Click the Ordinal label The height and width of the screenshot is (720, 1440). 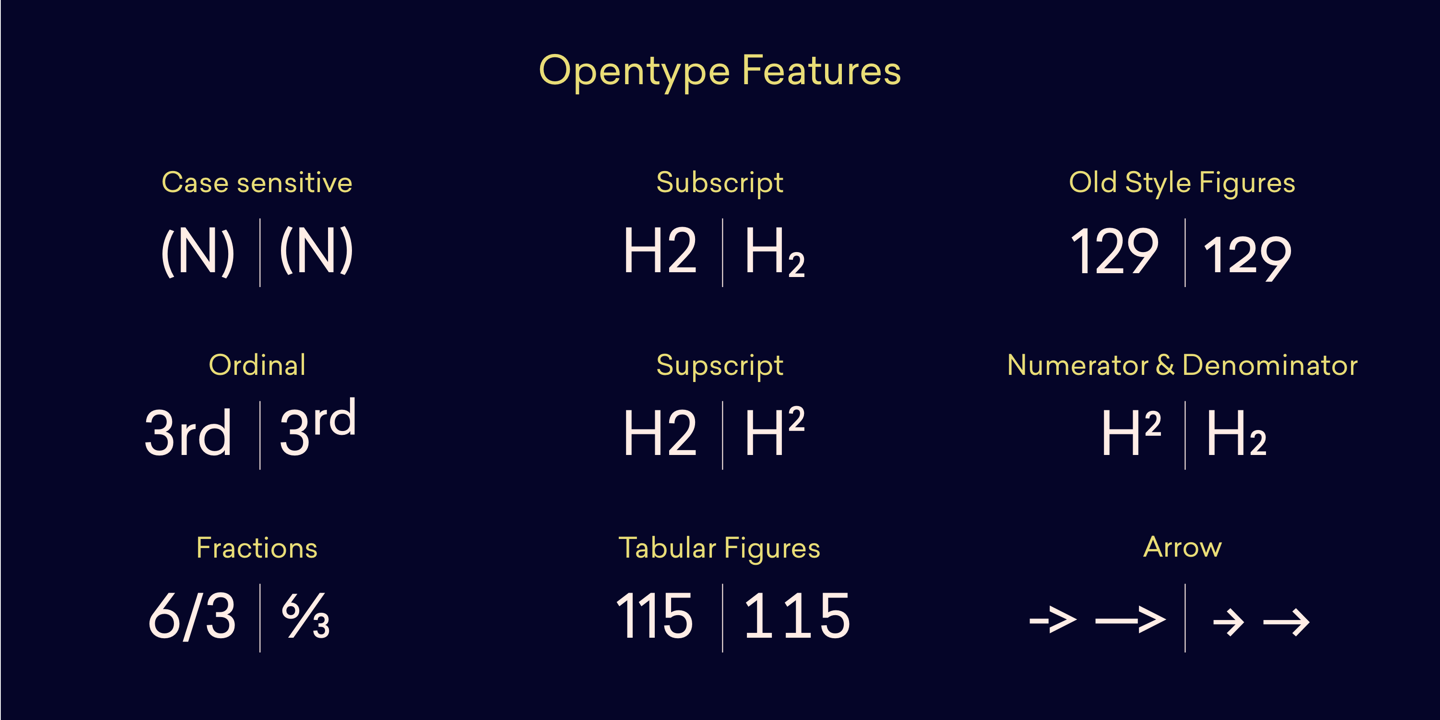pos(257,365)
